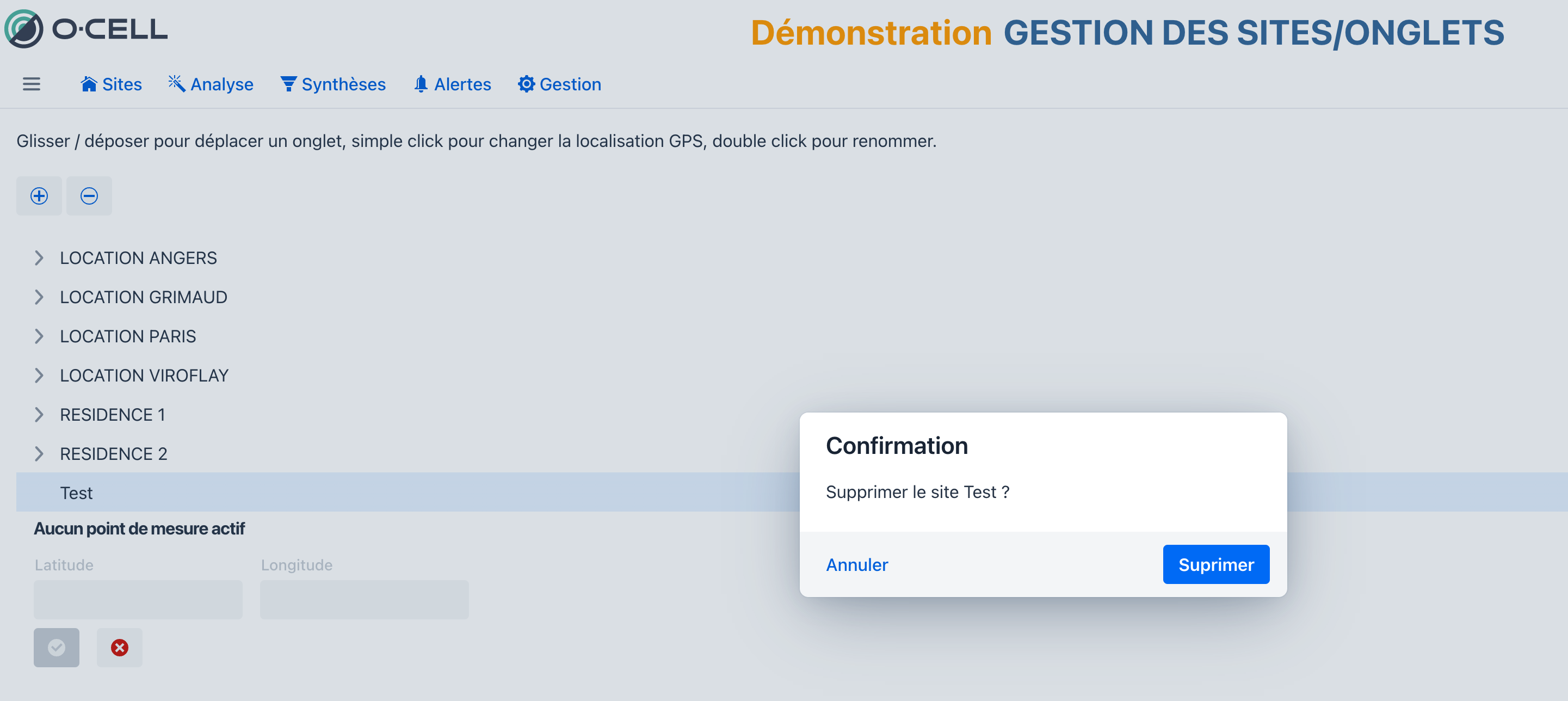Click 'Aucun point de mesure actif' text
This screenshot has height=701, width=1568.
(x=139, y=528)
